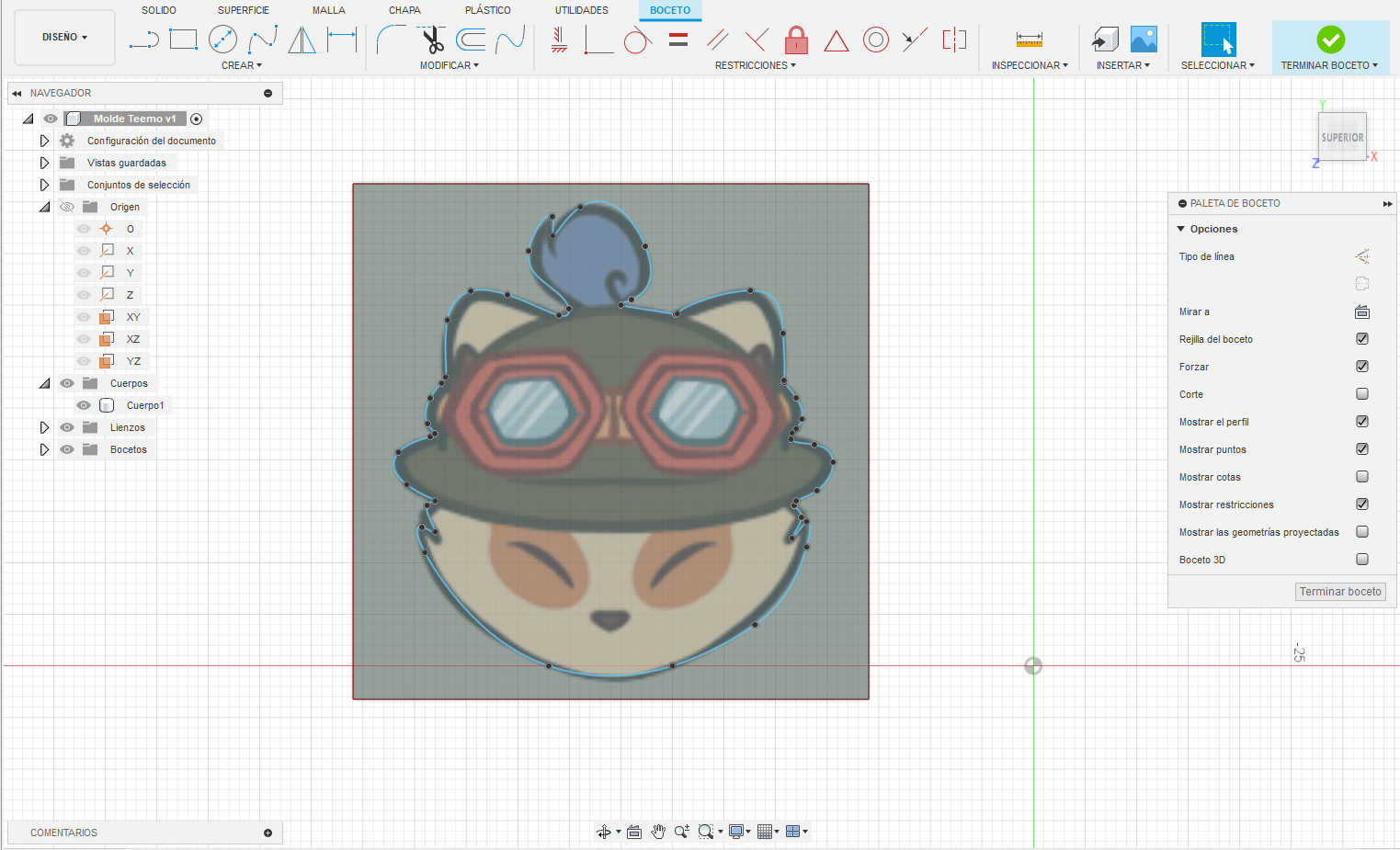Apply Horizontal/Vertical constraint

pos(559,40)
